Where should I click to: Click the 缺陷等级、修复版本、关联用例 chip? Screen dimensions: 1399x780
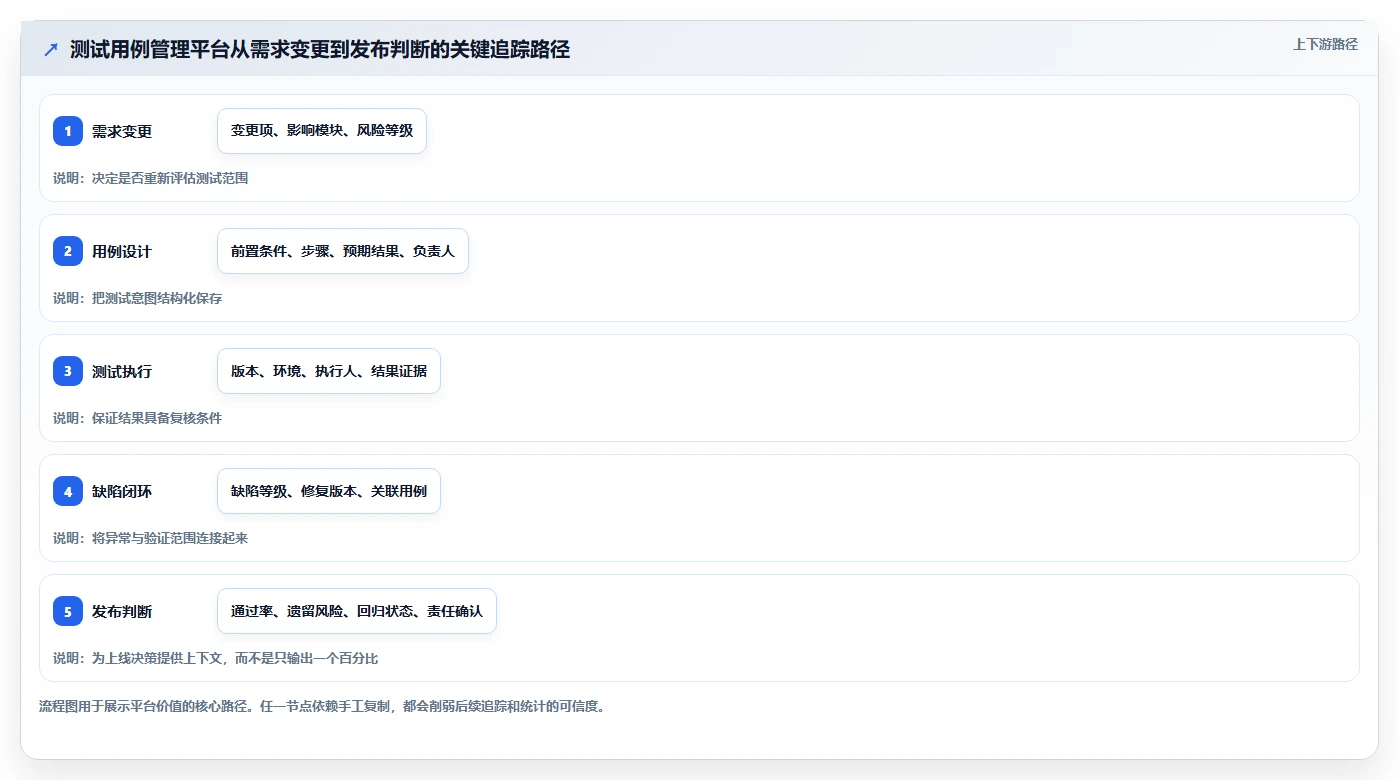(329, 491)
